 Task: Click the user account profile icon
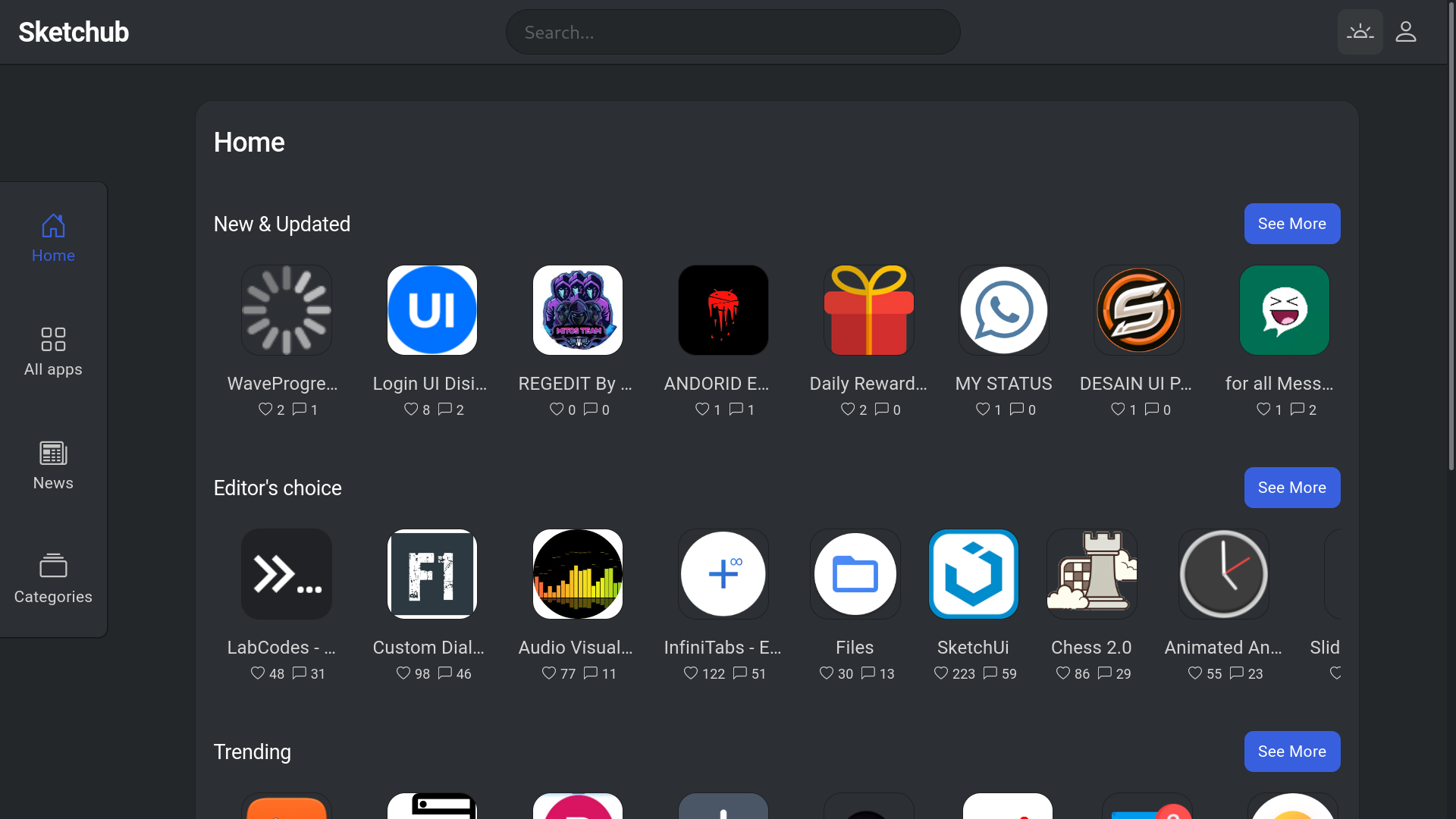click(1406, 32)
